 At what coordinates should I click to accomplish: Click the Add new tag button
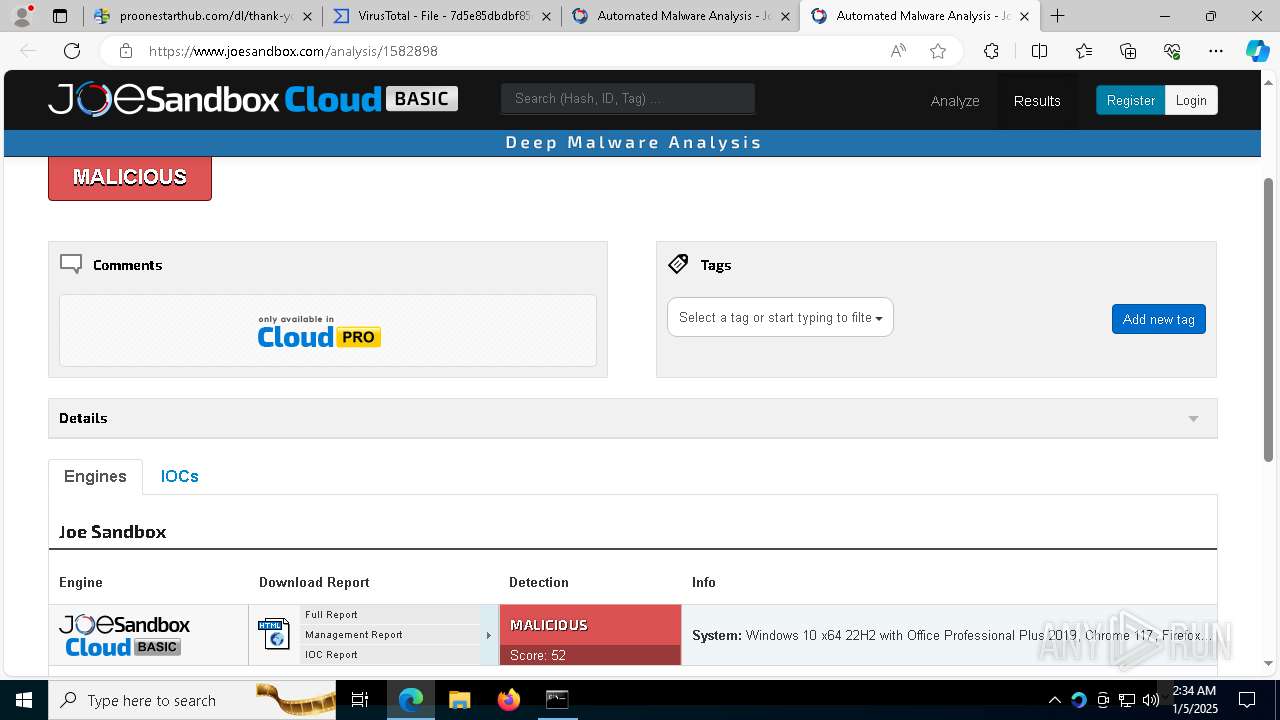(1159, 319)
